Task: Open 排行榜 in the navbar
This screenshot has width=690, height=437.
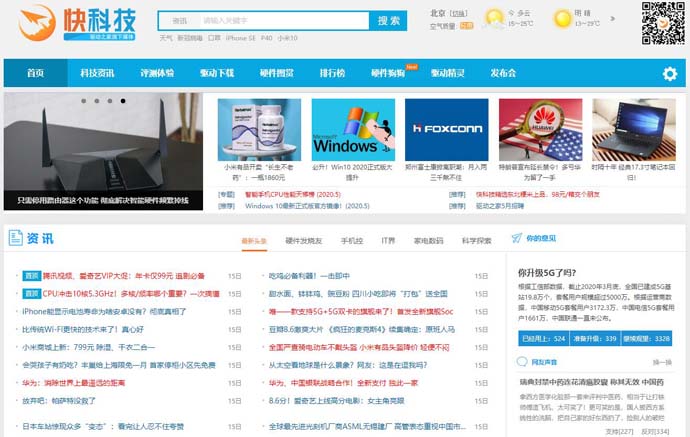Action: [332, 73]
